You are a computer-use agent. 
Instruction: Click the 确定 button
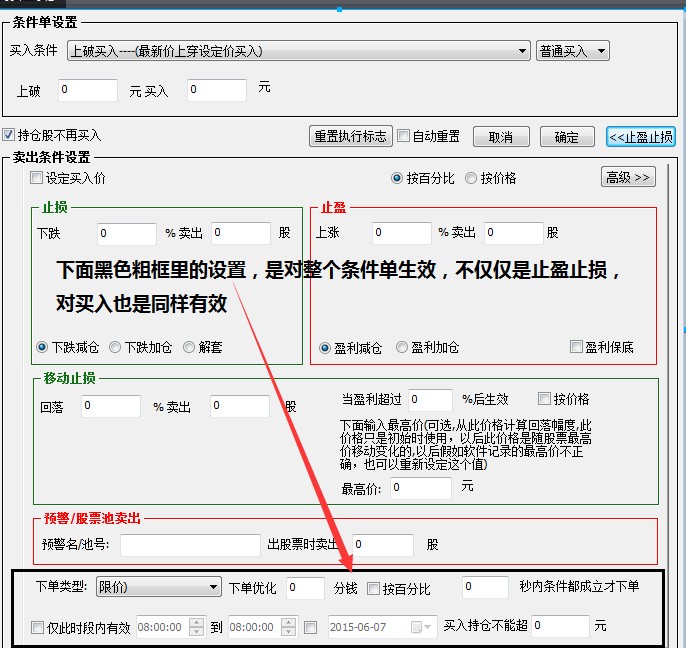(567, 137)
